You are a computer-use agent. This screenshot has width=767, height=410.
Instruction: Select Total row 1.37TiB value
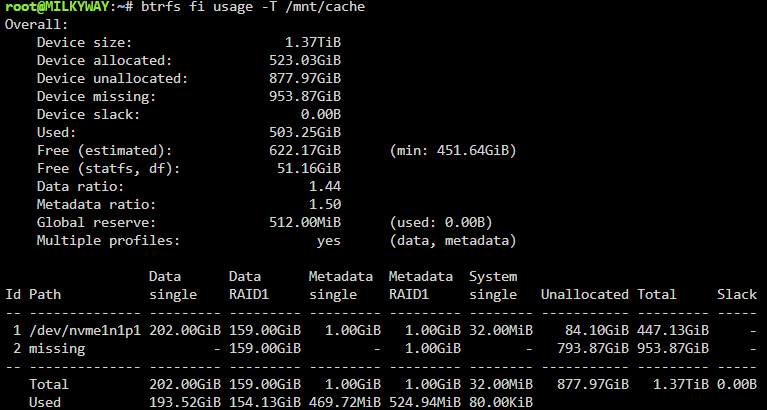tap(681, 385)
